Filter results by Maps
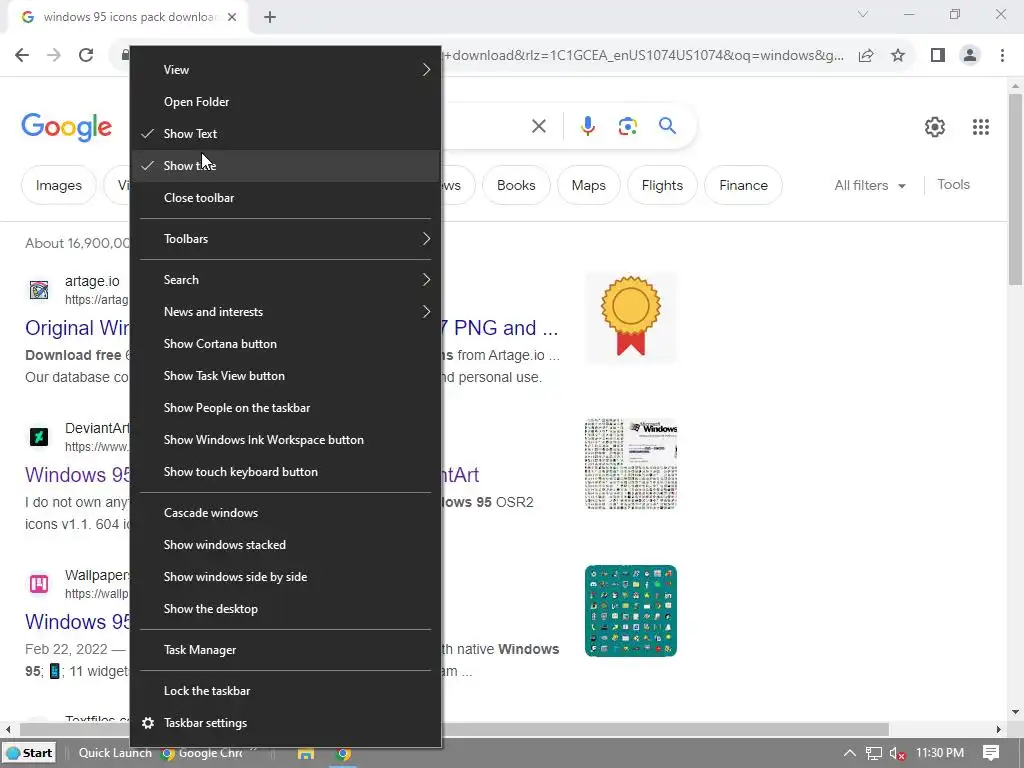 (x=588, y=185)
